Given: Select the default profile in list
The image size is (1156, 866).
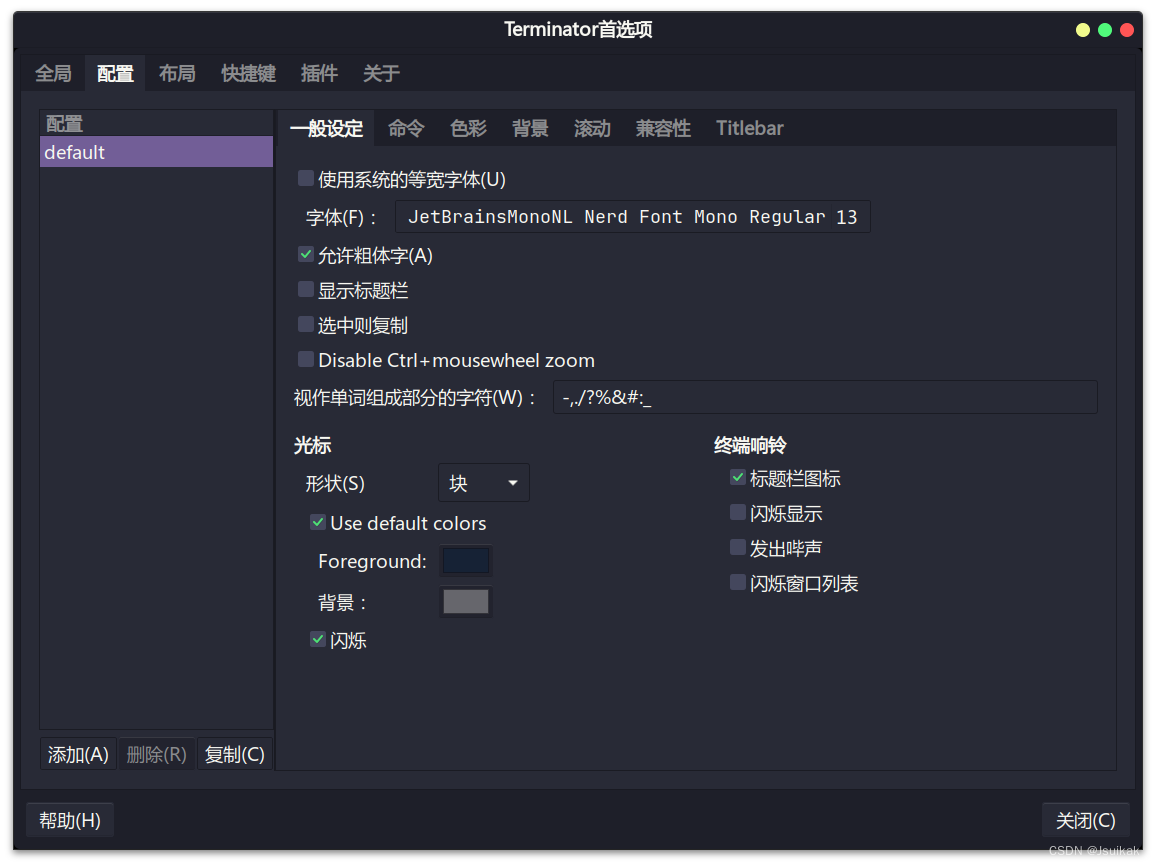Looking at the screenshot, I should coord(156,152).
